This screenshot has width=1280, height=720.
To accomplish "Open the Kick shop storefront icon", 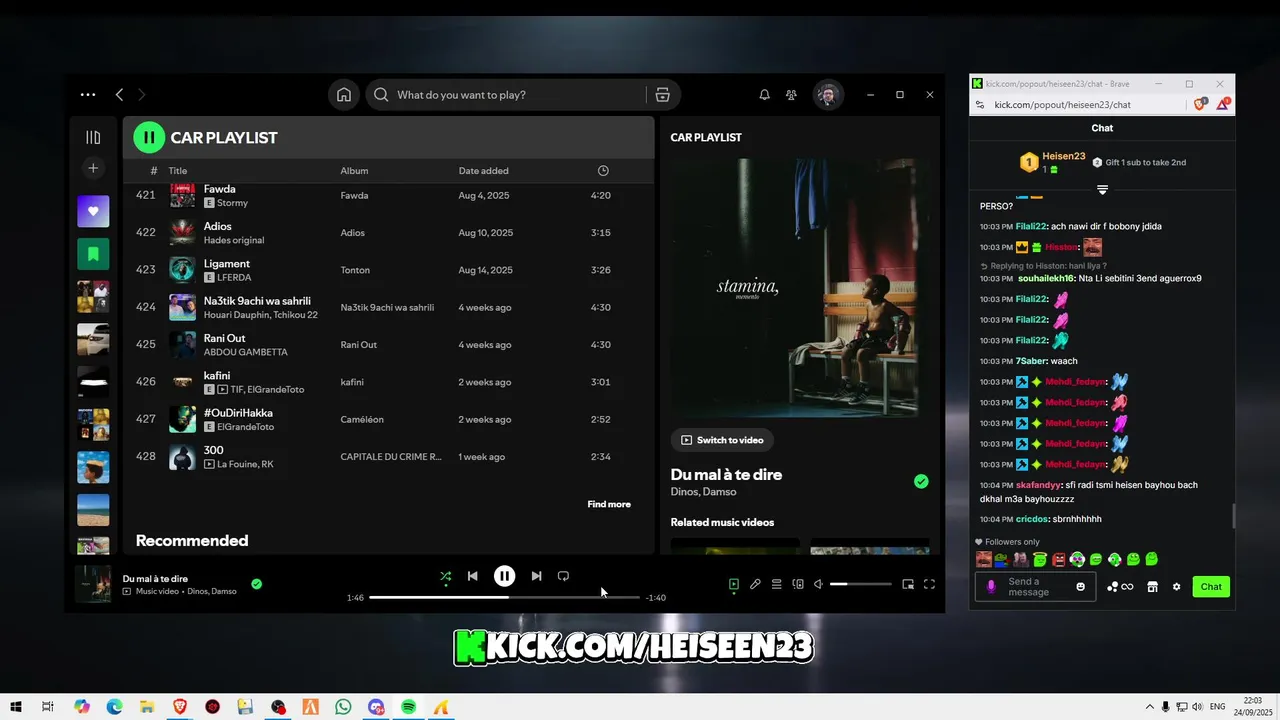I will coord(1152,587).
